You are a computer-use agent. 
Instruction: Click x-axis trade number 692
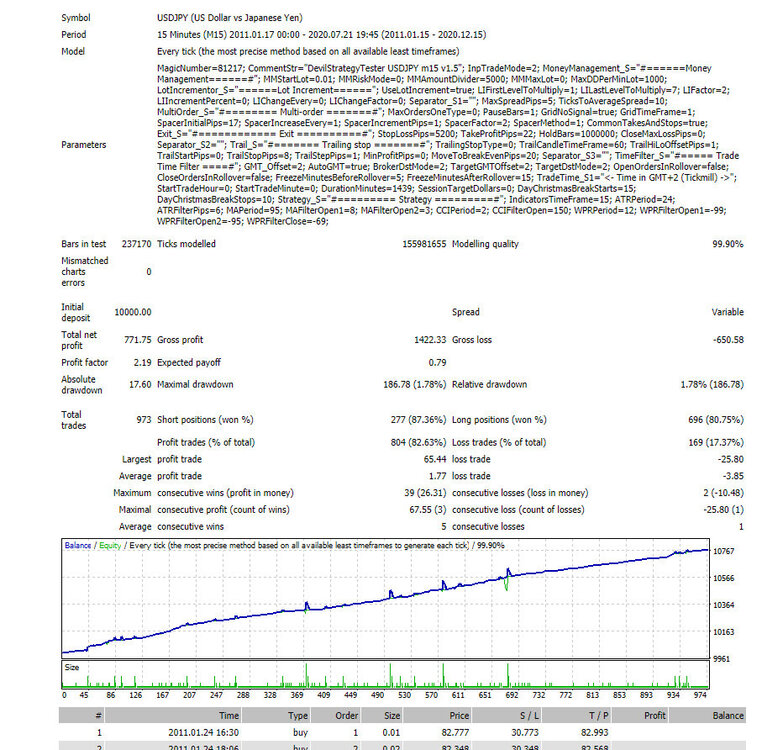pos(512,695)
